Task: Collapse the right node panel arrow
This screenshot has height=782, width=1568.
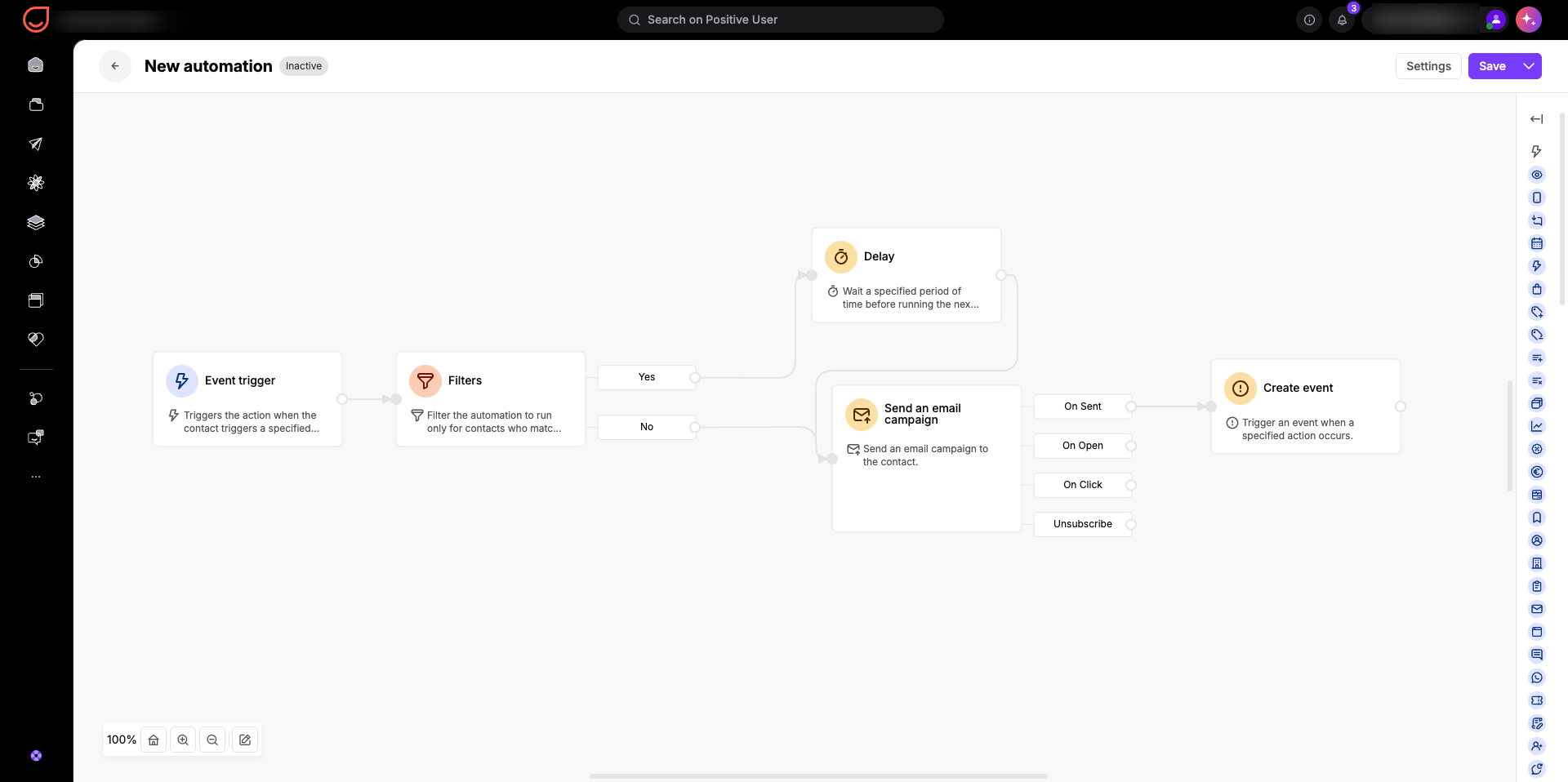Action: click(1537, 119)
